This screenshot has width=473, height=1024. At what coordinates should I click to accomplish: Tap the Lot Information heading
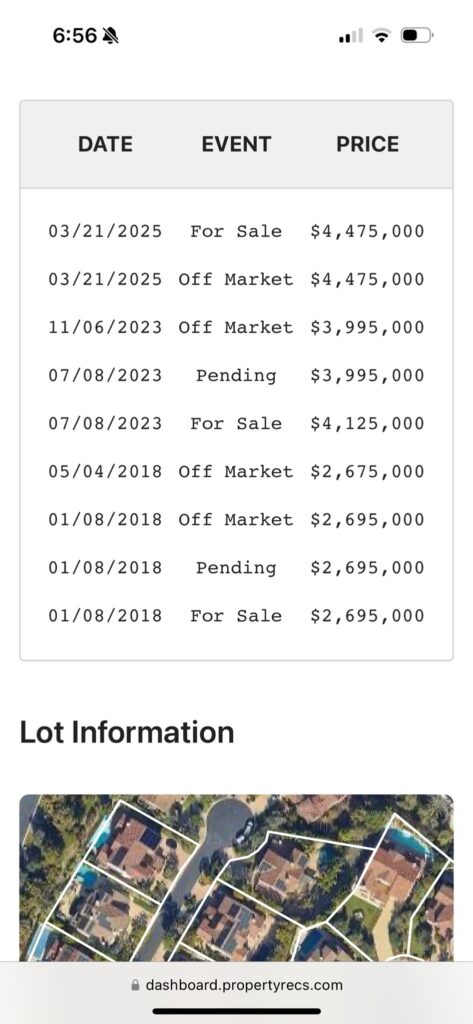point(127,732)
